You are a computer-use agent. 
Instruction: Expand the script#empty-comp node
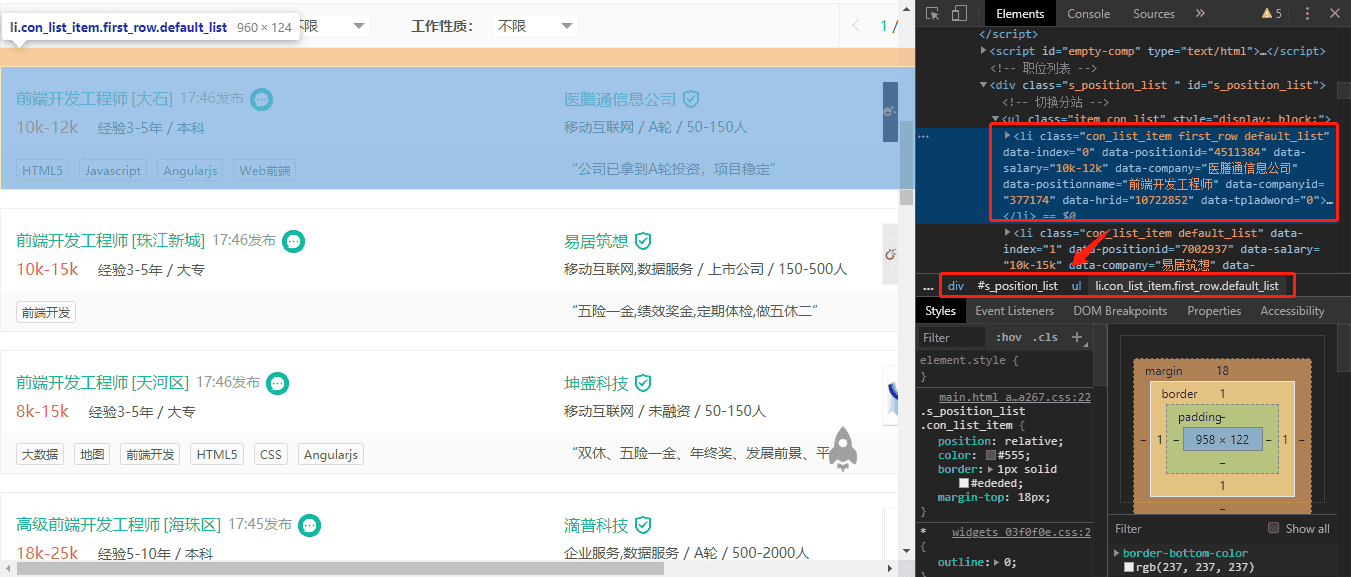[983, 51]
